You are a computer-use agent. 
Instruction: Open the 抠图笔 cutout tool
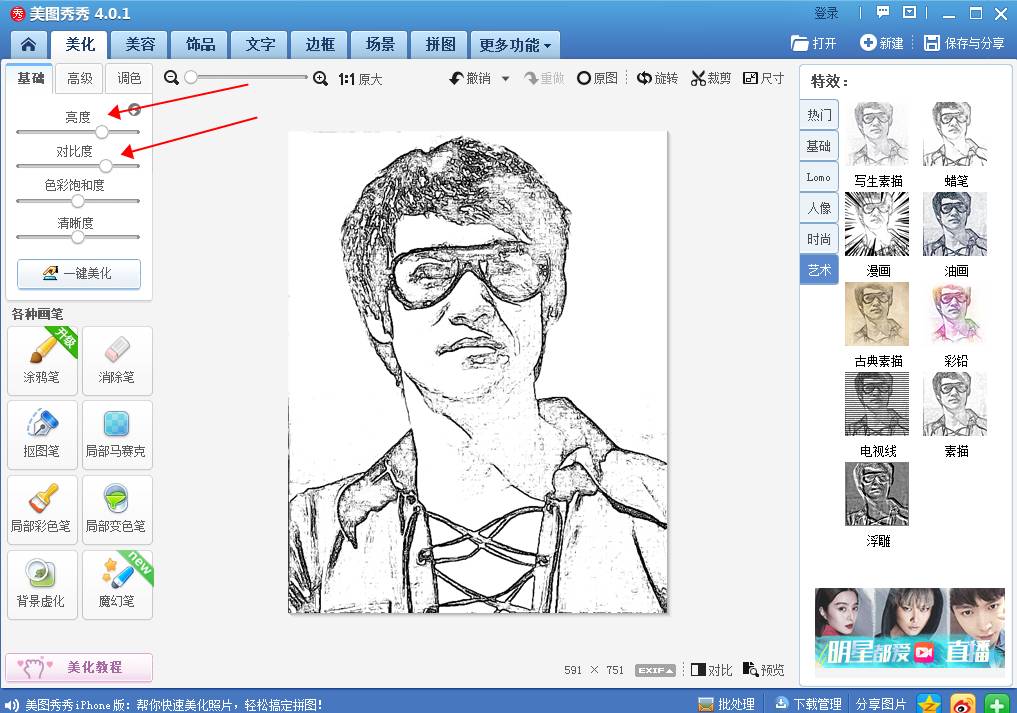42,434
